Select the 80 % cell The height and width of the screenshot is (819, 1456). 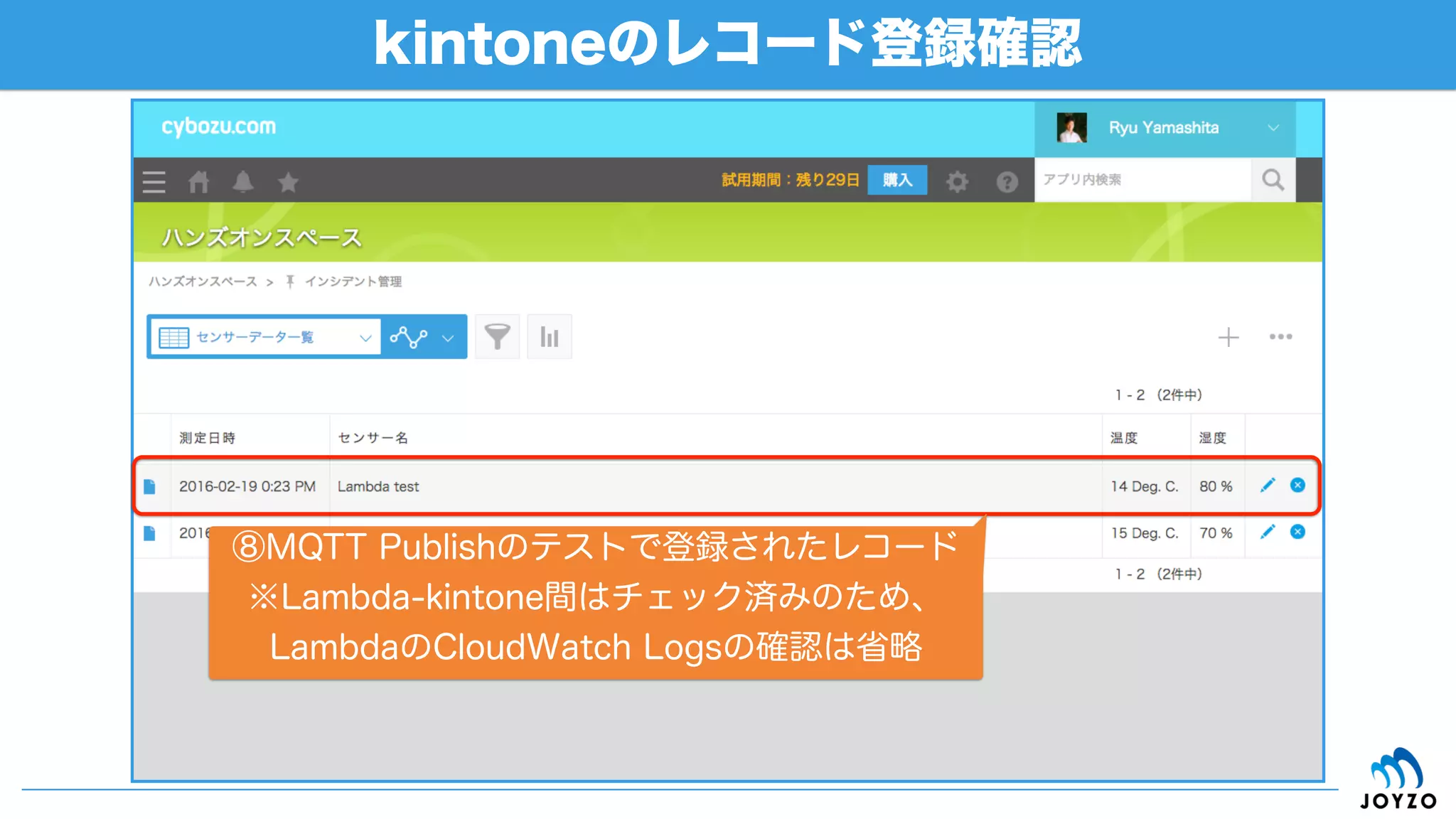[1216, 486]
